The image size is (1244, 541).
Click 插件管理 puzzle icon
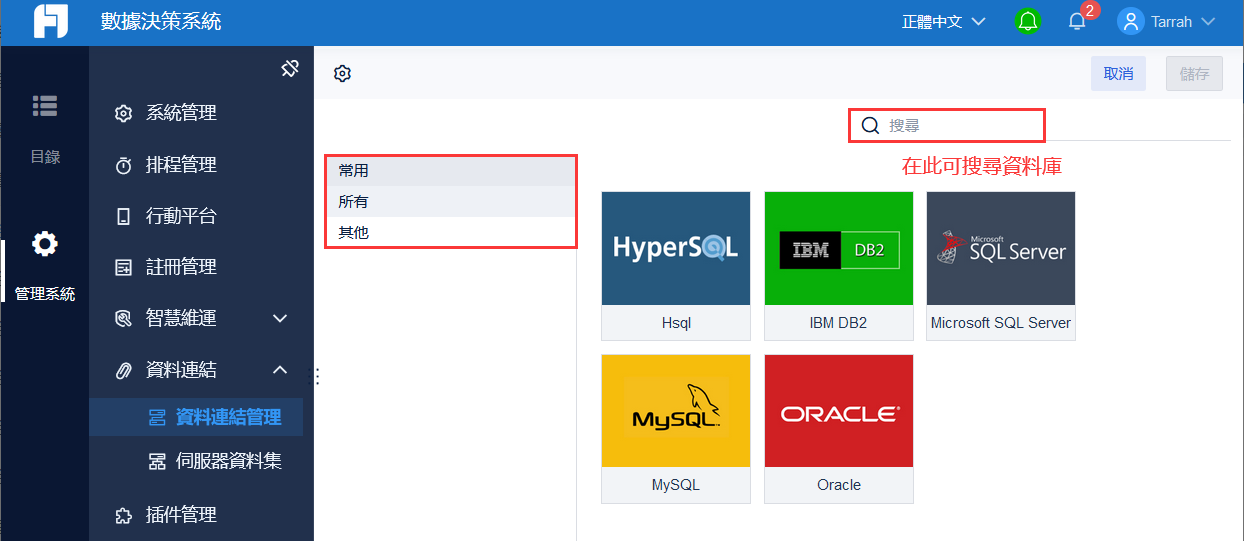(123, 515)
